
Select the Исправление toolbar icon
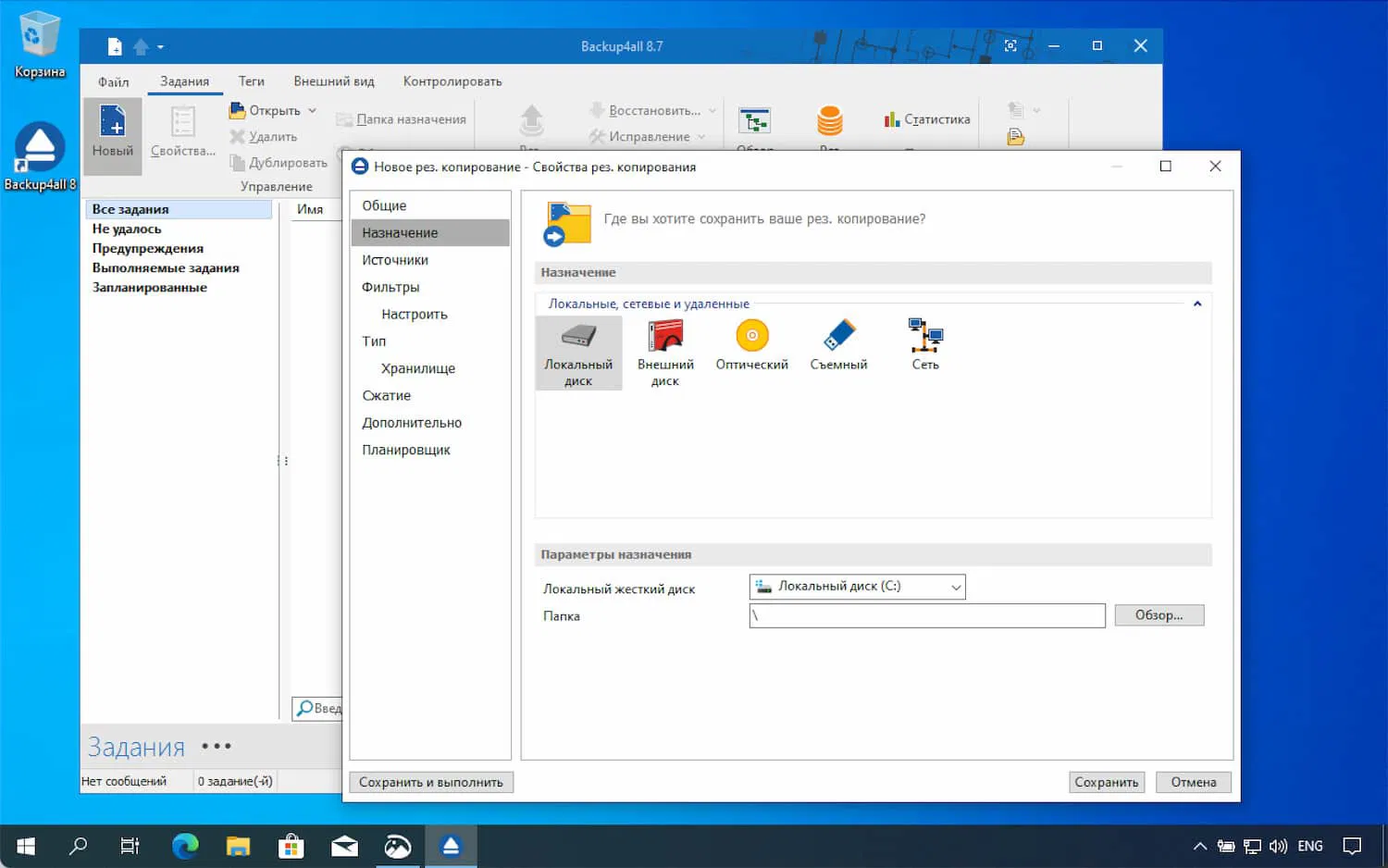(647, 136)
